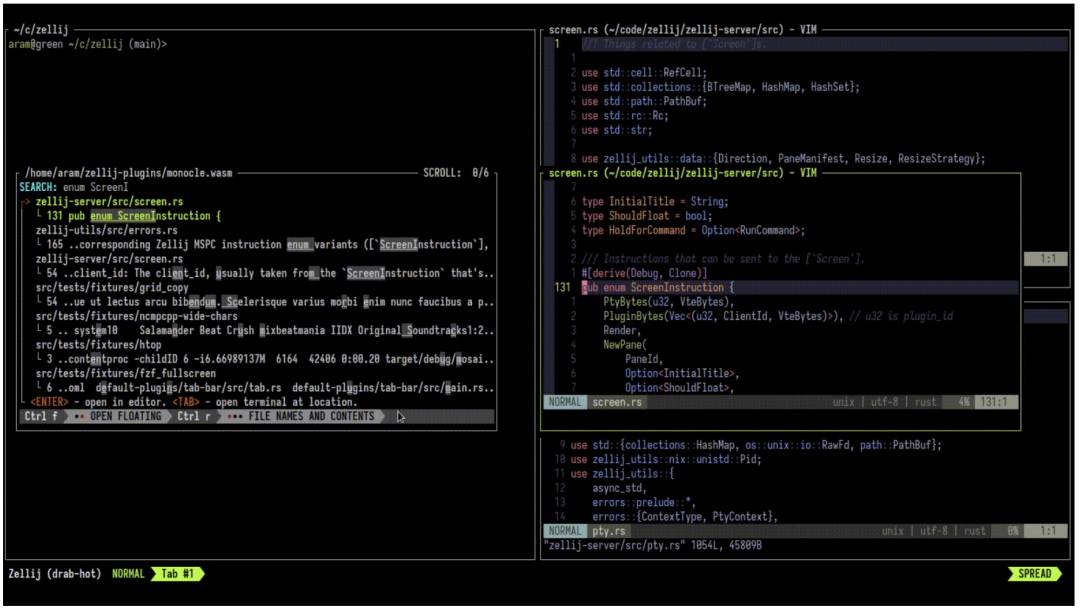The width and height of the screenshot is (1080, 612).
Task: Click the ~/c/zellij pane title
Action: pyautogui.click(x=41, y=30)
